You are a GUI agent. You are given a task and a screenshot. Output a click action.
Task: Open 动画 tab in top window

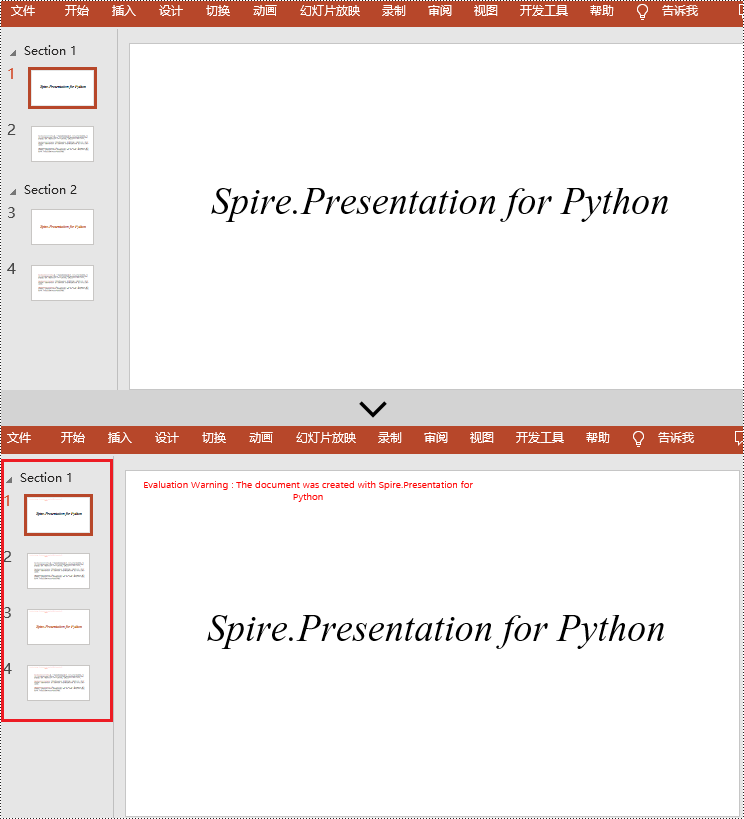(264, 10)
